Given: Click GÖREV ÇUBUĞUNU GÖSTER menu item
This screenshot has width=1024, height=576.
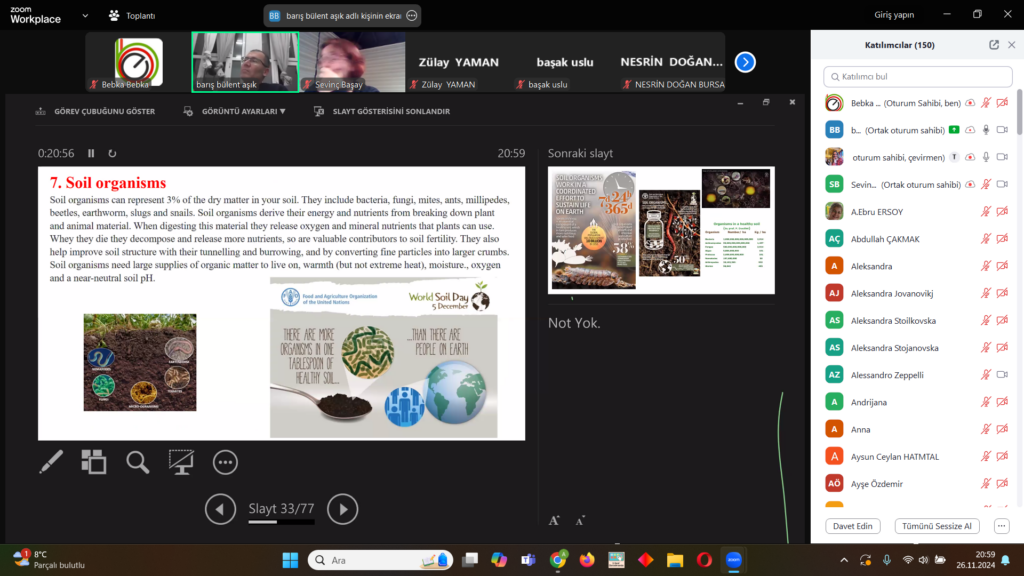Looking at the screenshot, I should coord(96,111).
